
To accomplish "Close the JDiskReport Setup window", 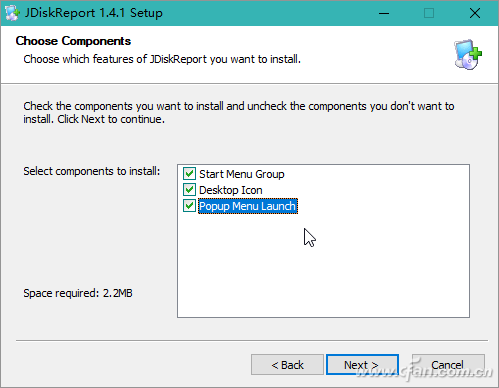I will pyautogui.click(x=475, y=13).
